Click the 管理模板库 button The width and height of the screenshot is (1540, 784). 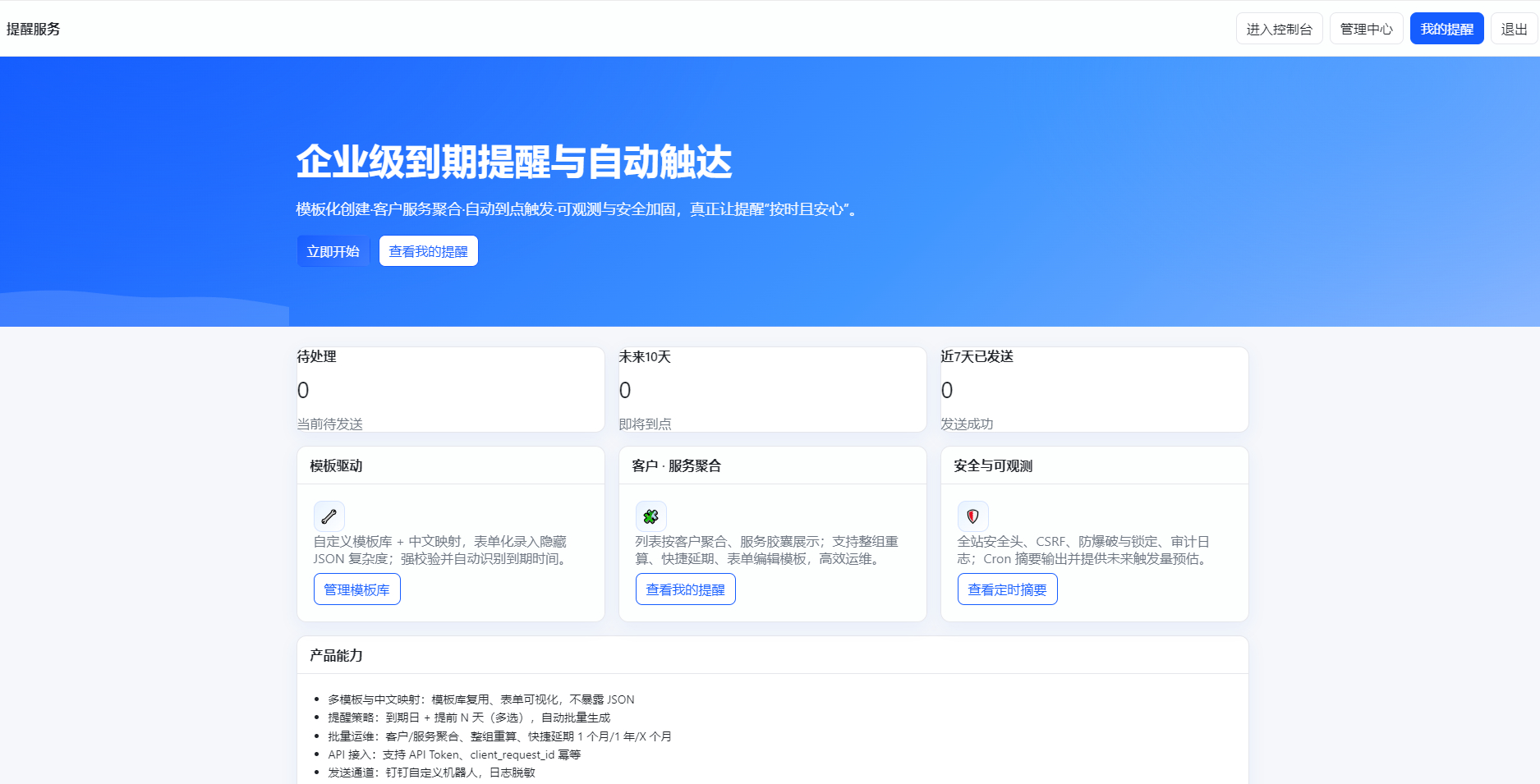(356, 589)
